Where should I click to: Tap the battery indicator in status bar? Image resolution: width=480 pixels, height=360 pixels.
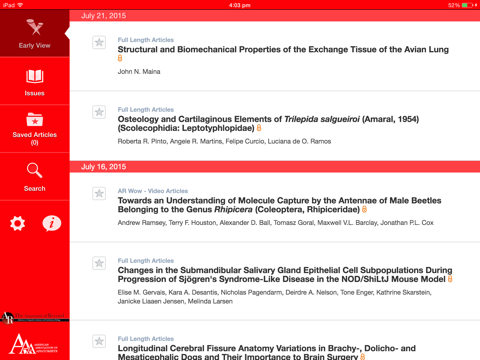tap(468, 5)
